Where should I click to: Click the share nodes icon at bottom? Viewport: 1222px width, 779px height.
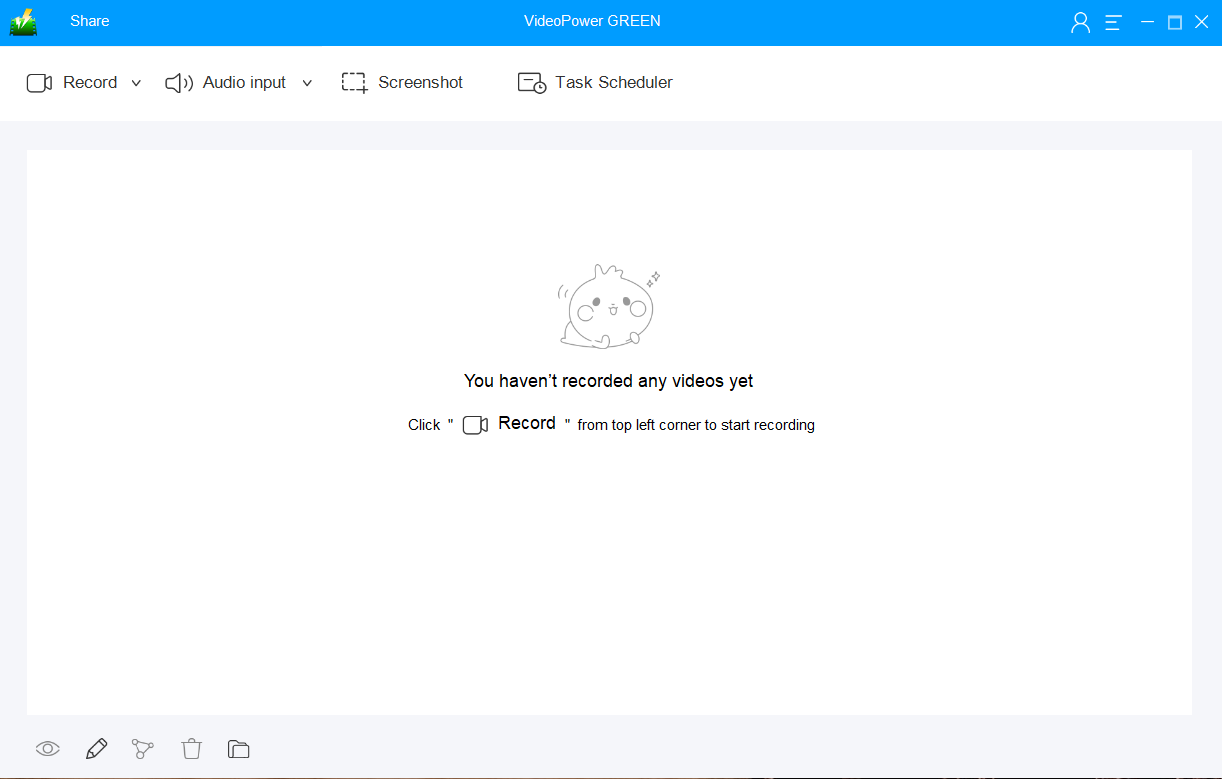(x=143, y=749)
